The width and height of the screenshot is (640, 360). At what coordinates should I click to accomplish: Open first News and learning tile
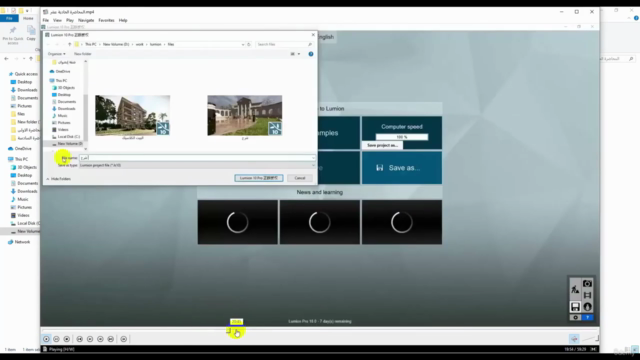coord(238,222)
